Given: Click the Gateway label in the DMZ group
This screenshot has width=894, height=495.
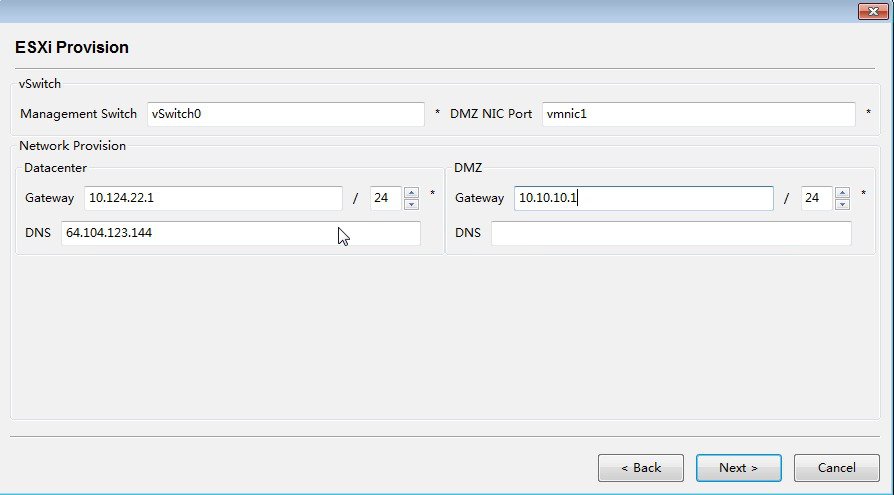Looking at the screenshot, I should [479, 198].
